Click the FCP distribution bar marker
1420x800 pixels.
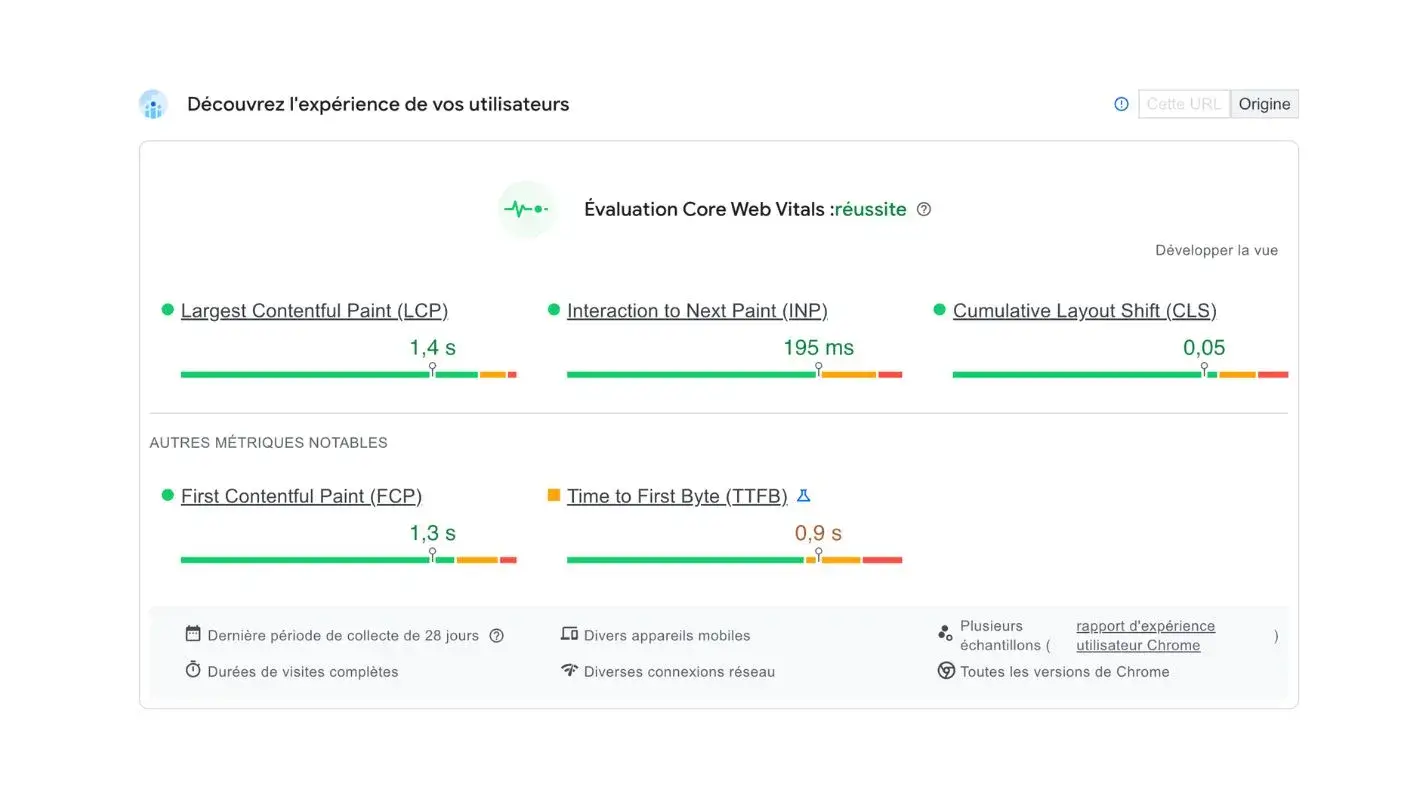click(432, 555)
